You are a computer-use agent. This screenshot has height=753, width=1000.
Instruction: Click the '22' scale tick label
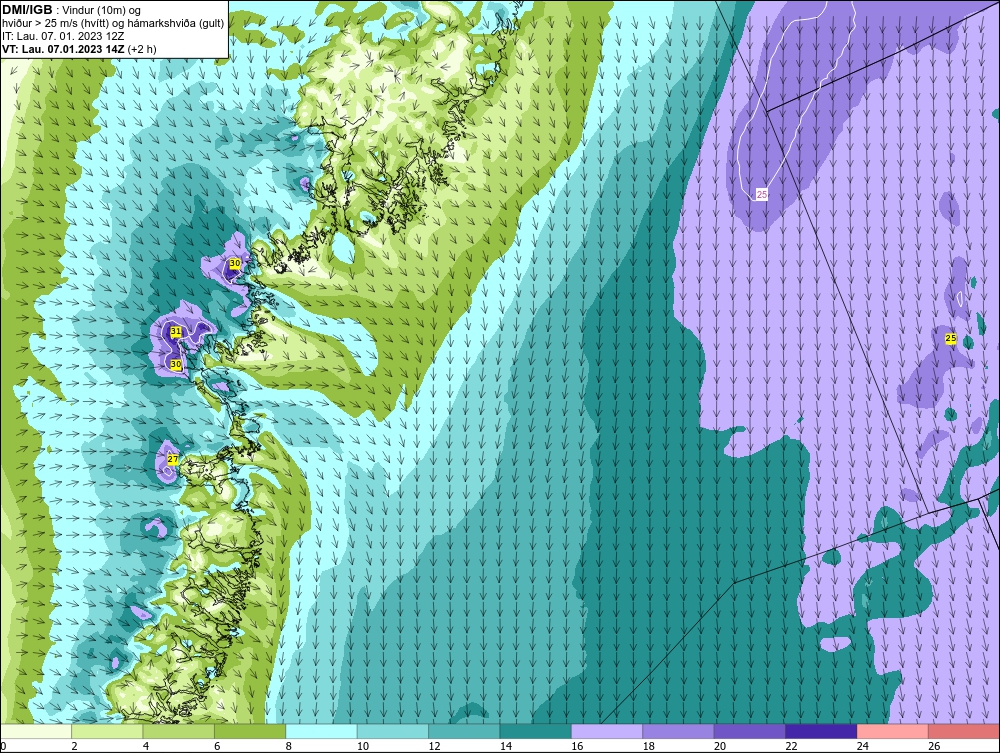[x=791, y=746]
